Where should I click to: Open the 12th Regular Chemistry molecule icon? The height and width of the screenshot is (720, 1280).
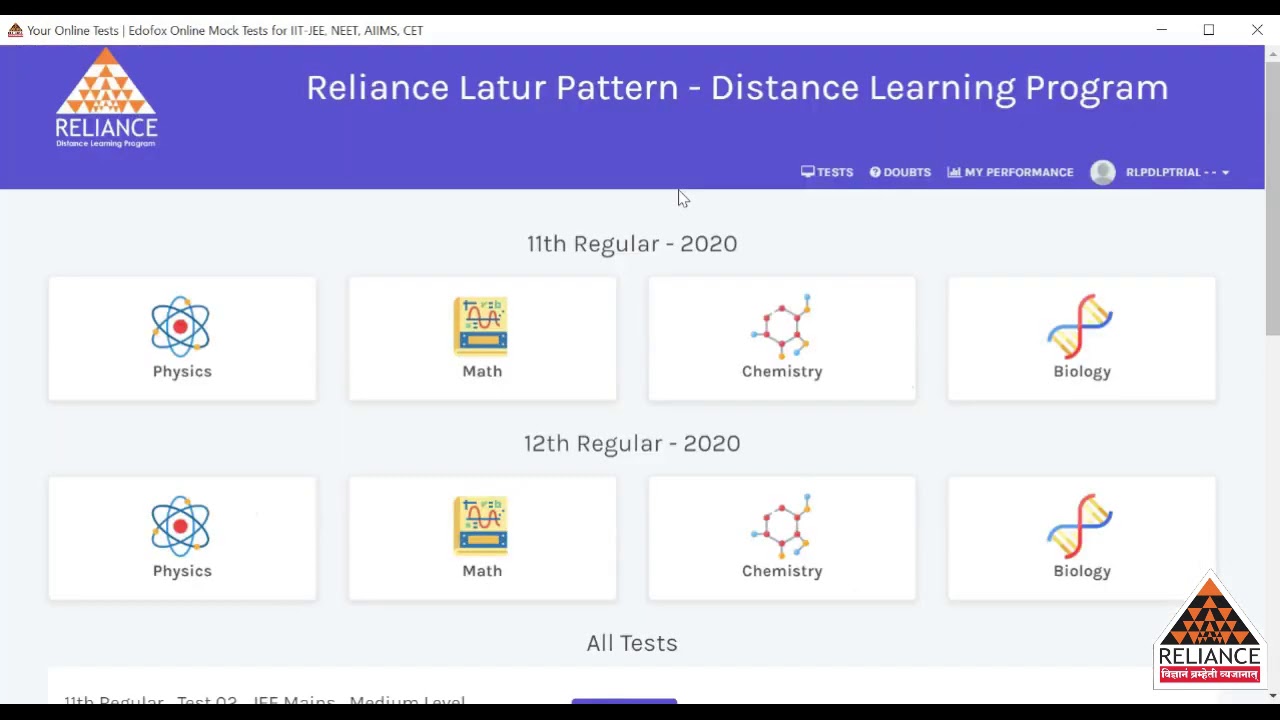coord(781,526)
